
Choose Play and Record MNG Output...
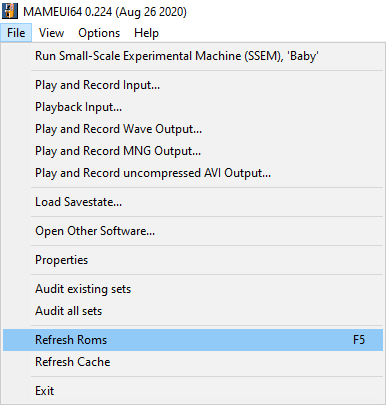pos(193,151)
